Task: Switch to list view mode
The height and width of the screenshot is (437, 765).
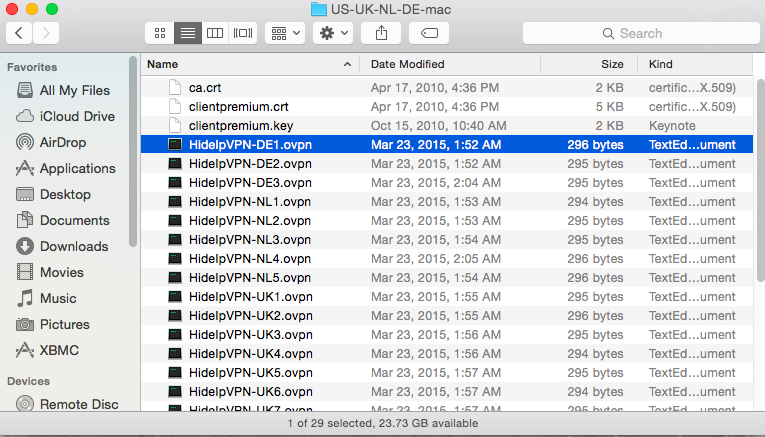Action: coord(186,33)
